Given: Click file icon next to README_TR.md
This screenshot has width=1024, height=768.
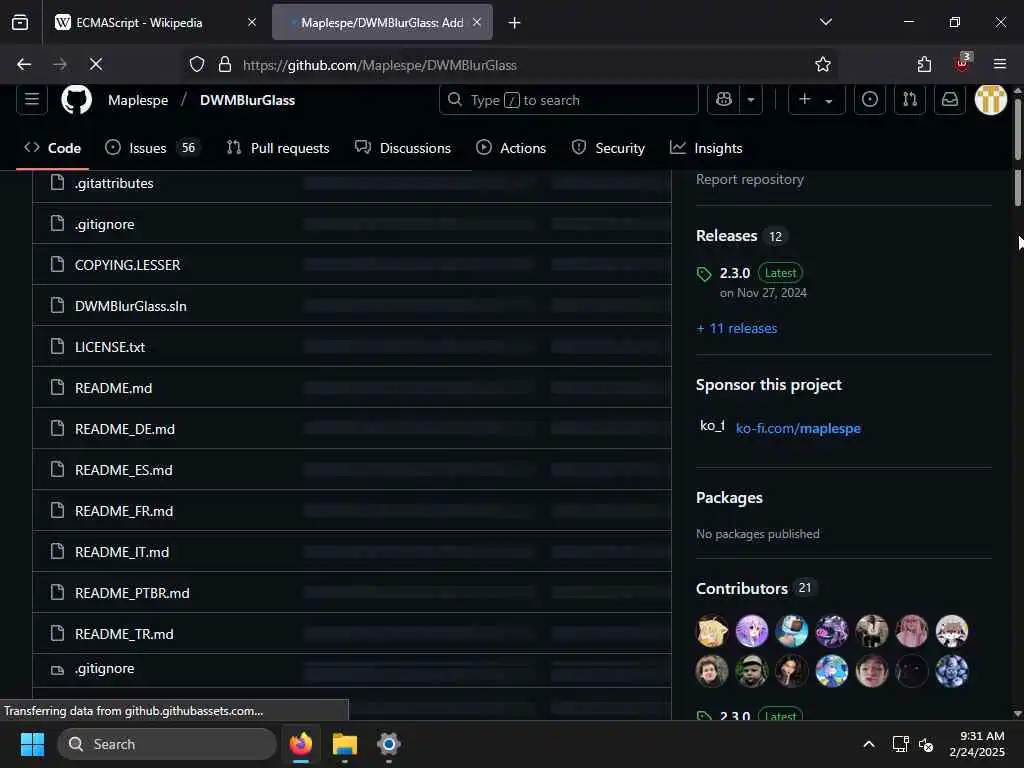Looking at the screenshot, I should [x=57, y=633].
